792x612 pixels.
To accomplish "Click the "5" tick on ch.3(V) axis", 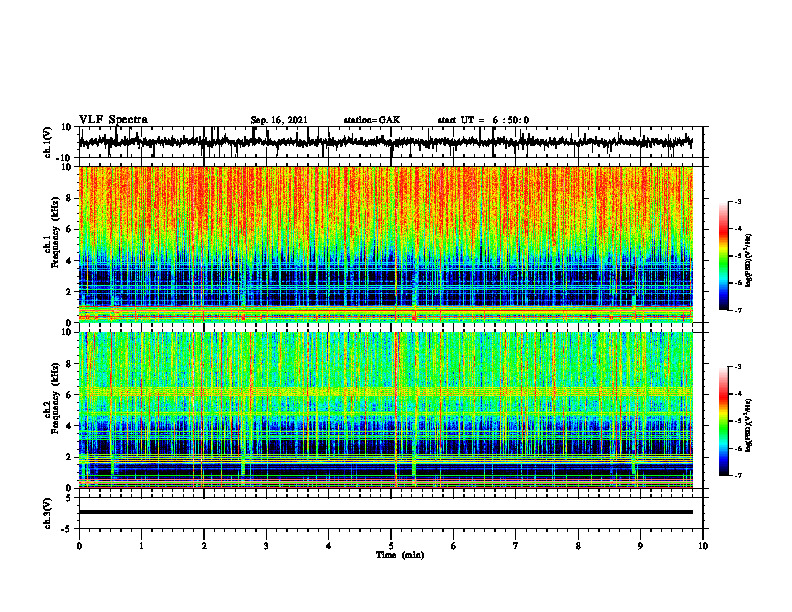I will coord(70,497).
